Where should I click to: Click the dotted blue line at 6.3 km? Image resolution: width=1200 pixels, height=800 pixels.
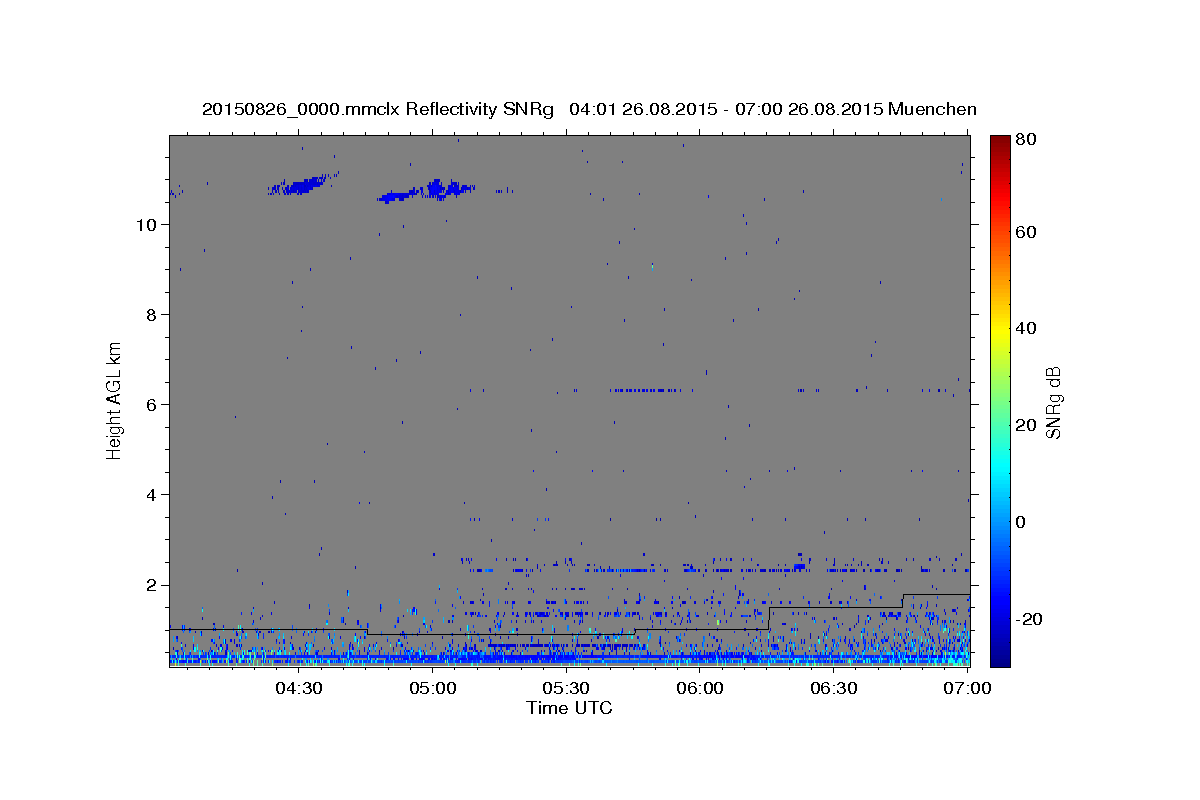point(646,390)
